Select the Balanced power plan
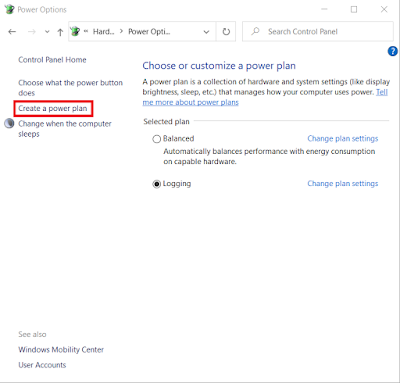Image resolution: width=400 pixels, height=383 pixels. point(156,139)
